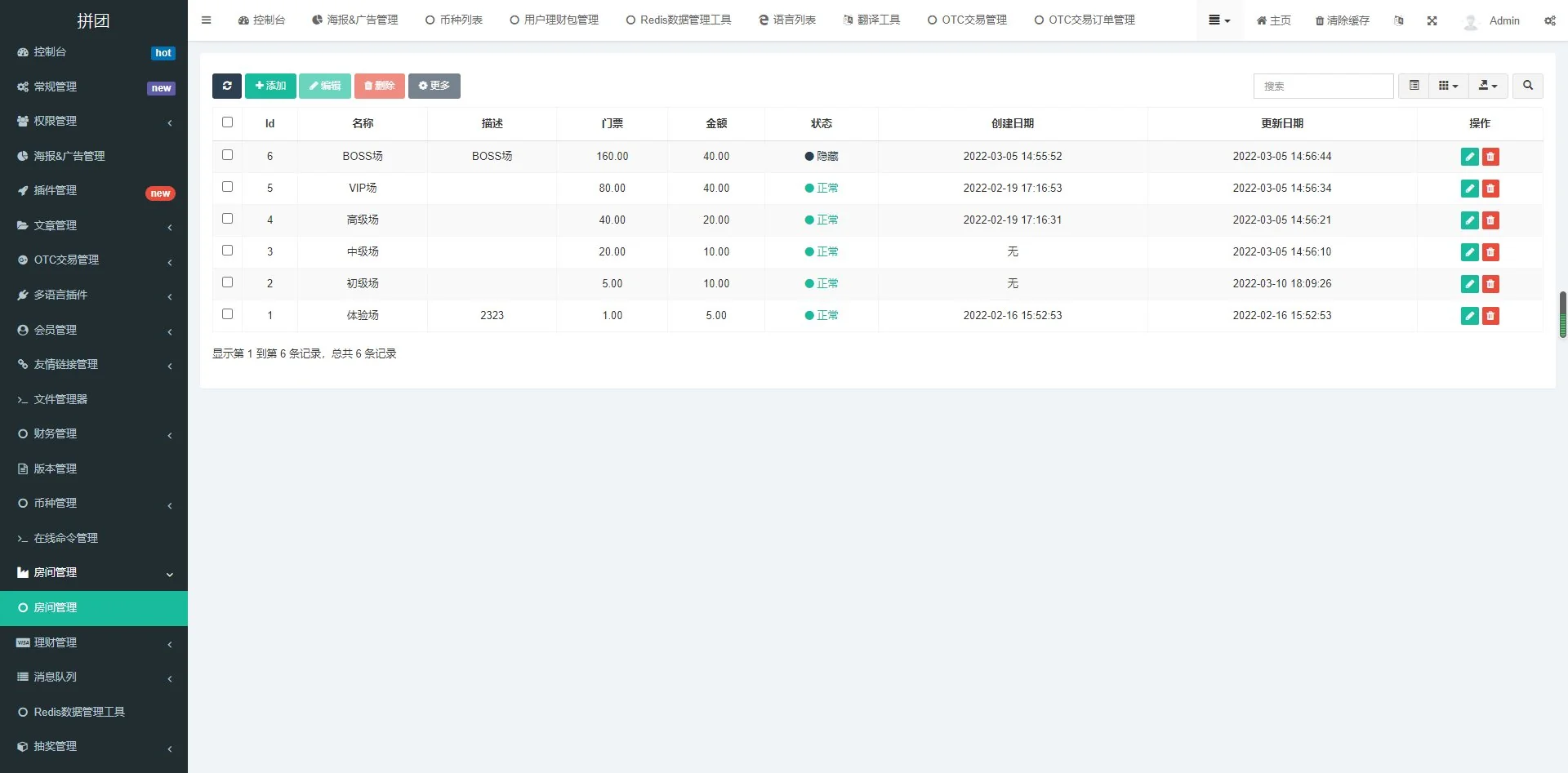
Task: Click red delete icon for 体验场 row
Action: coord(1490,316)
